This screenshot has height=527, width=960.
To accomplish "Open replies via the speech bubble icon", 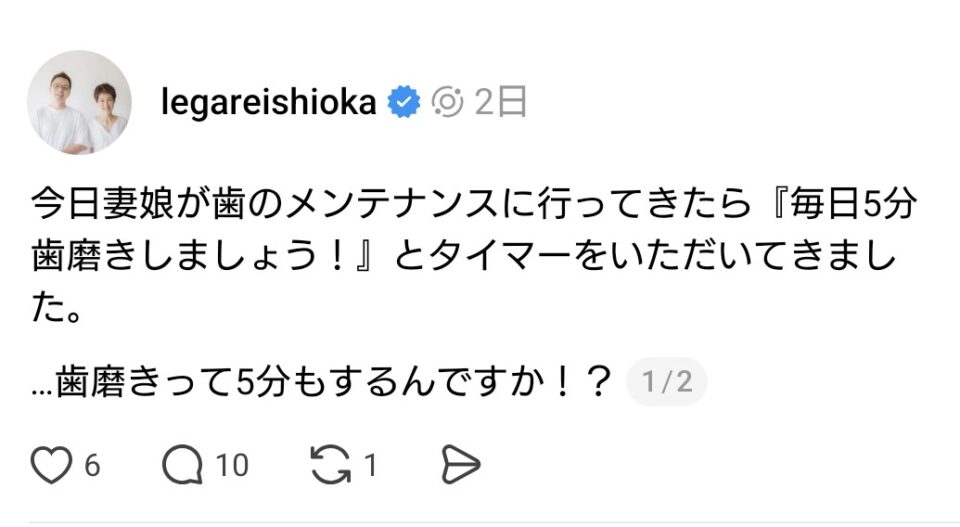I will click(182, 465).
